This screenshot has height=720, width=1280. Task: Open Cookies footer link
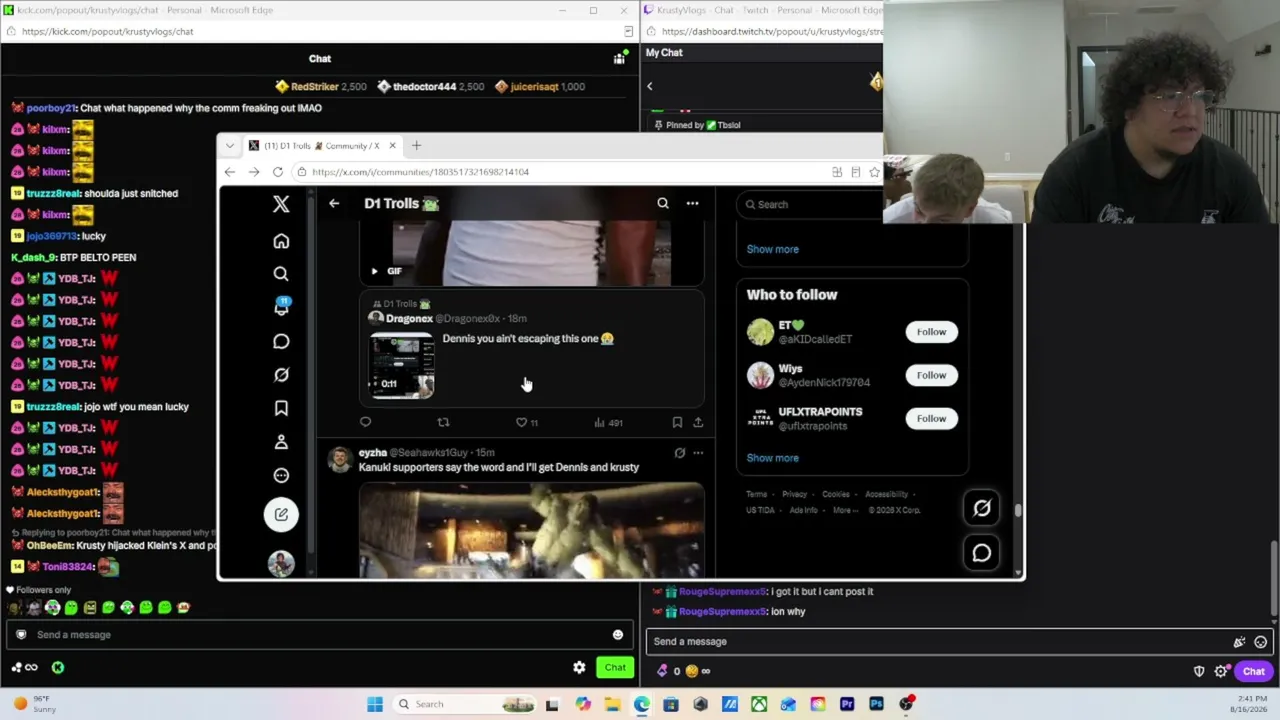tap(836, 494)
